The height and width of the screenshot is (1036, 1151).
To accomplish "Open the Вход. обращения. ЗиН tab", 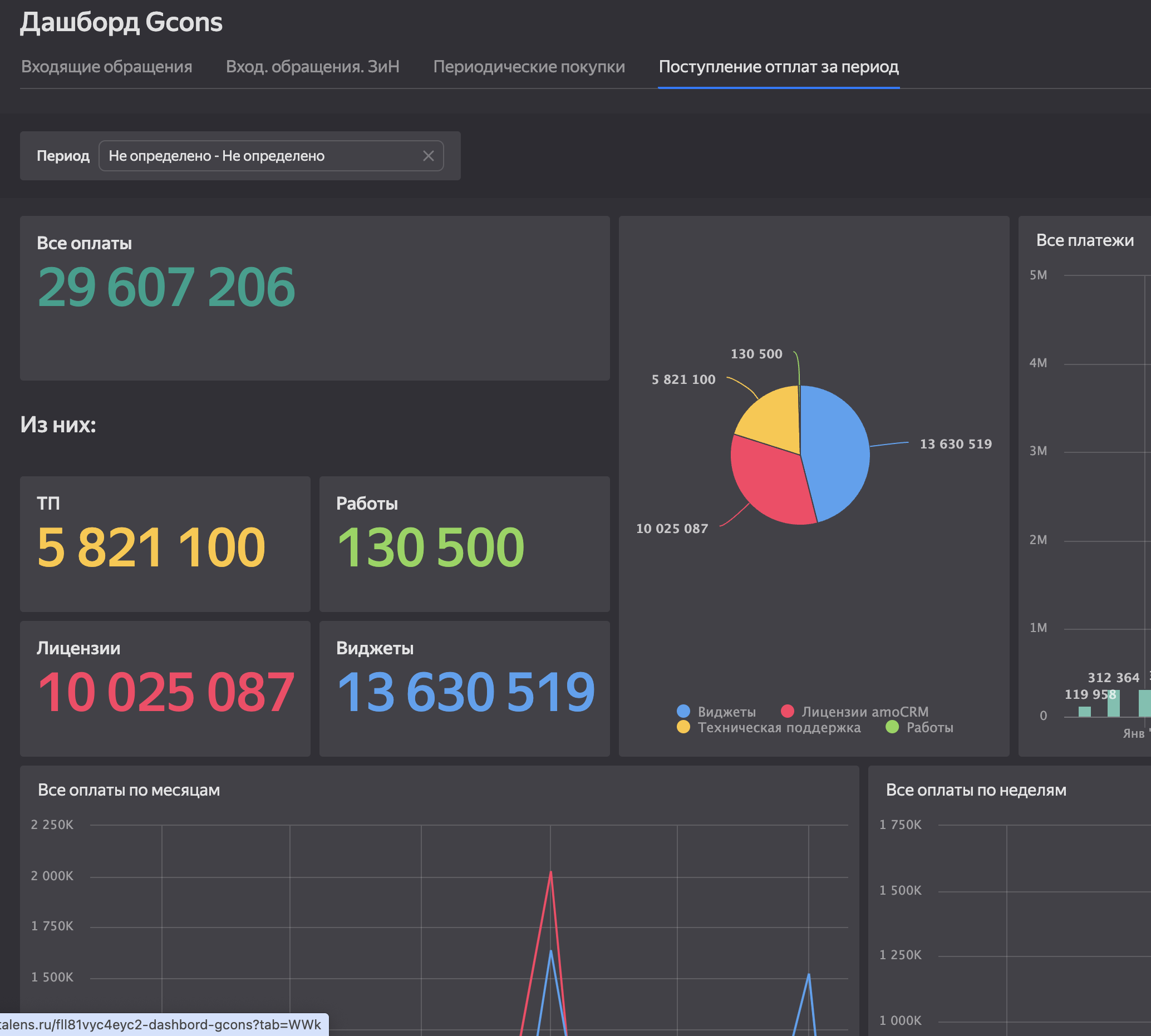I will coord(312,67).
